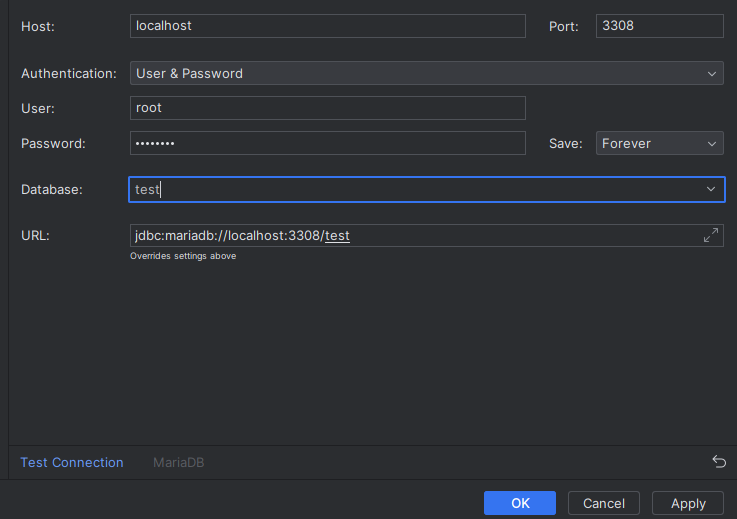Screen dimensions: 737x519
Task: Click the User input field
Action: (328, 108)
